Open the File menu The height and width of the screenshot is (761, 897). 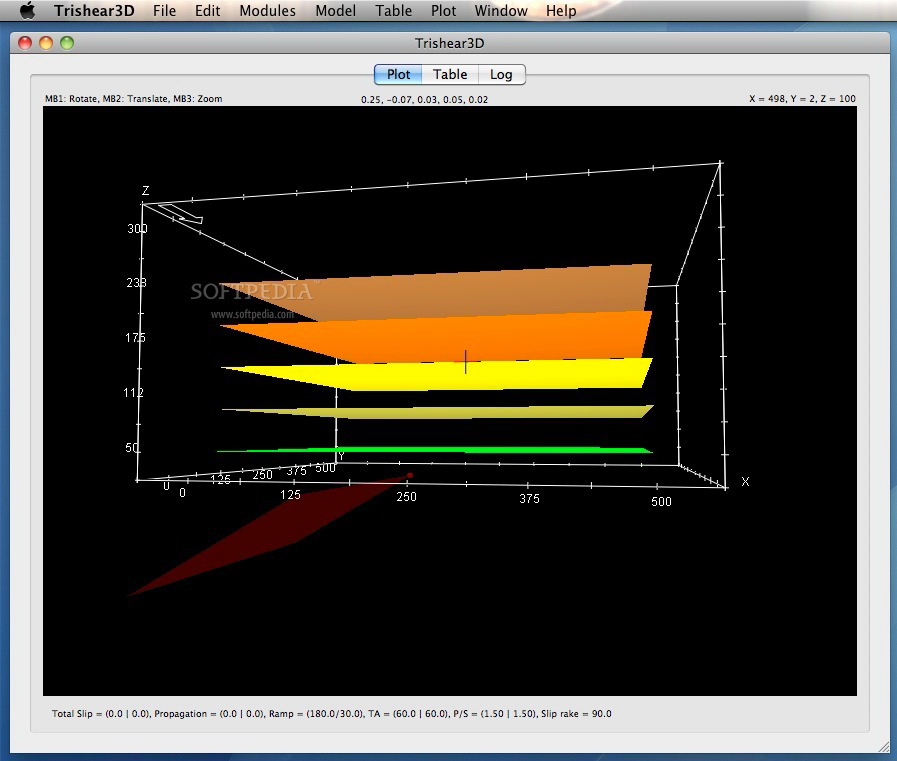tap(164, 11)
